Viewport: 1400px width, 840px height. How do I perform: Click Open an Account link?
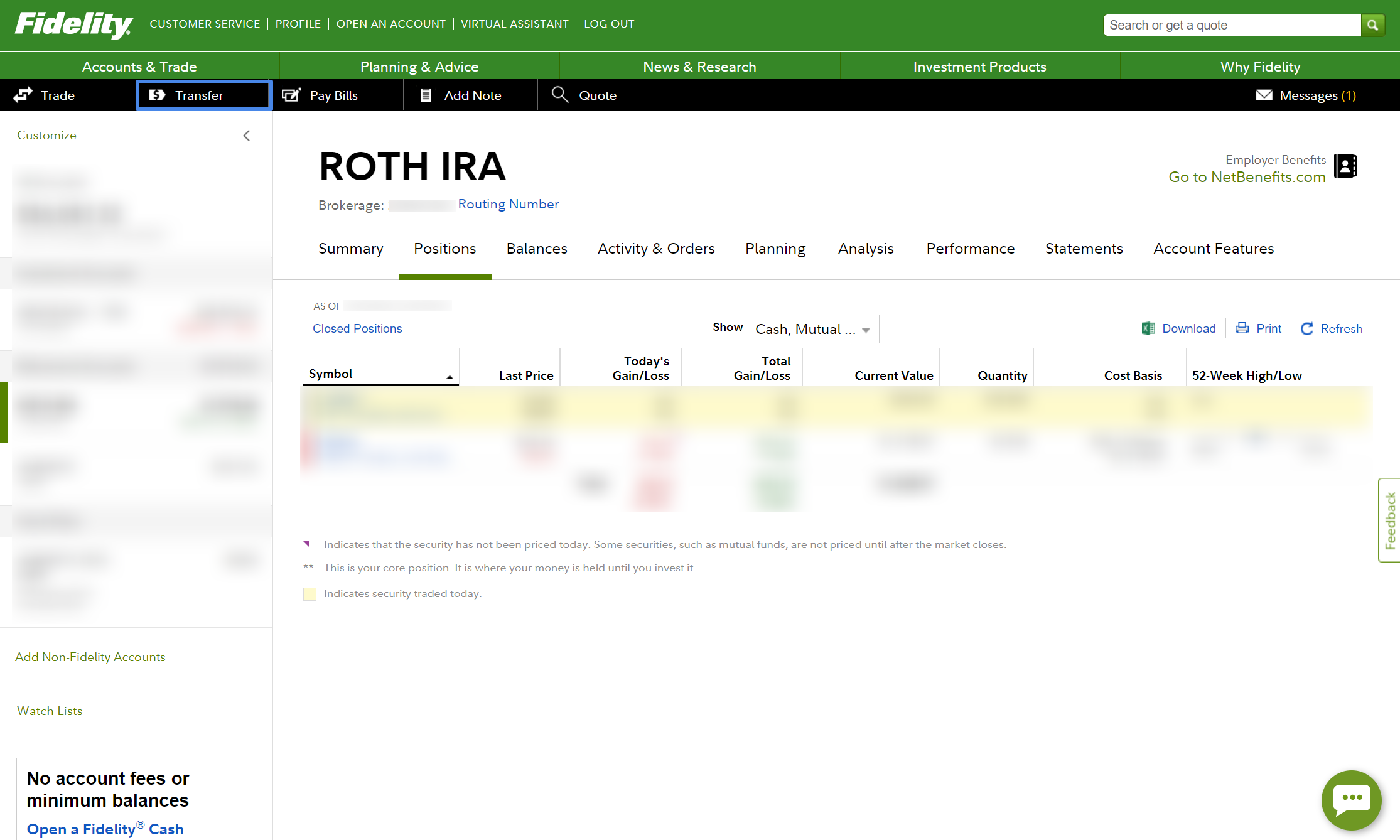click(x=390, y=24)
